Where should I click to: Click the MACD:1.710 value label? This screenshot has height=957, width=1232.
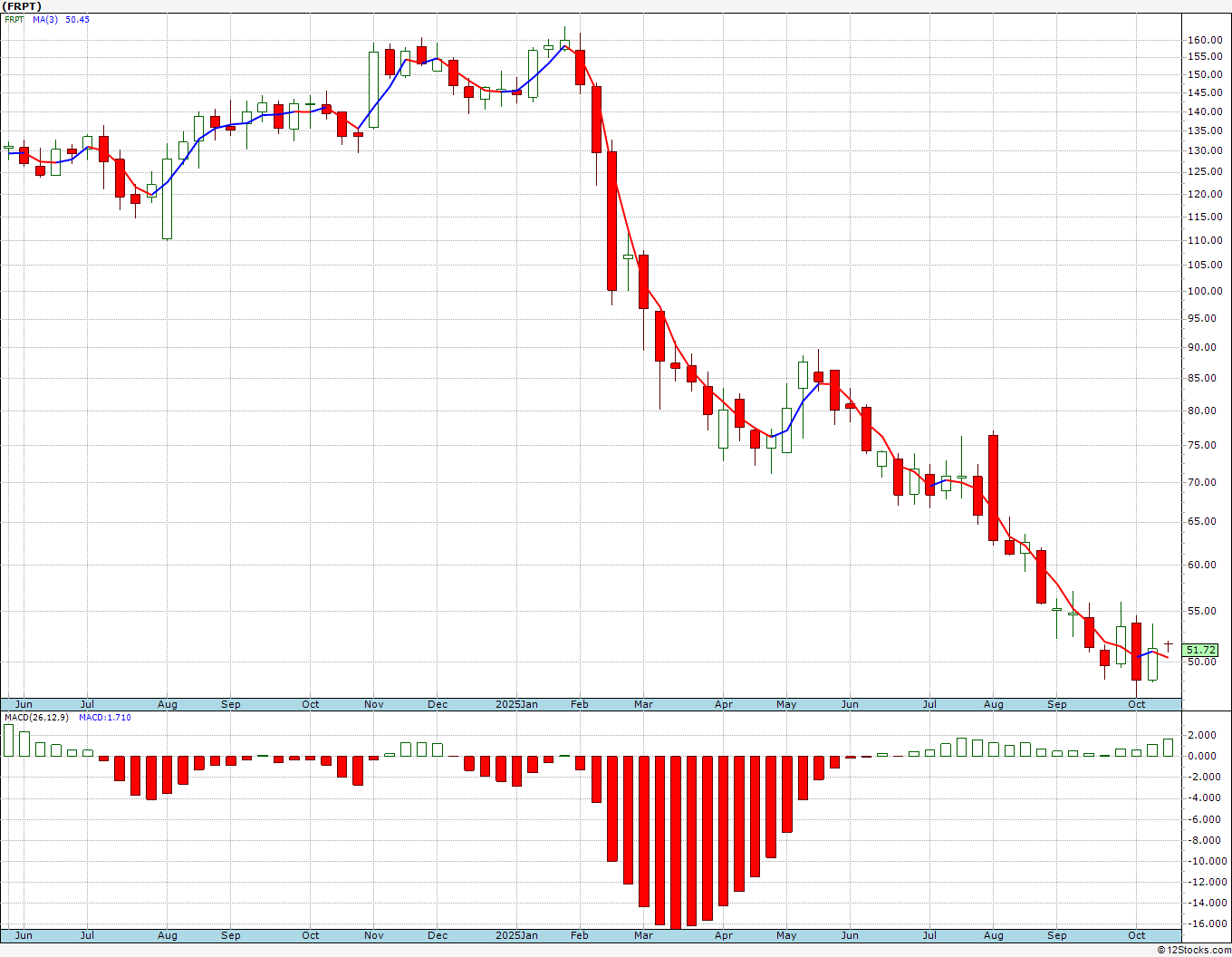[105, 717]
